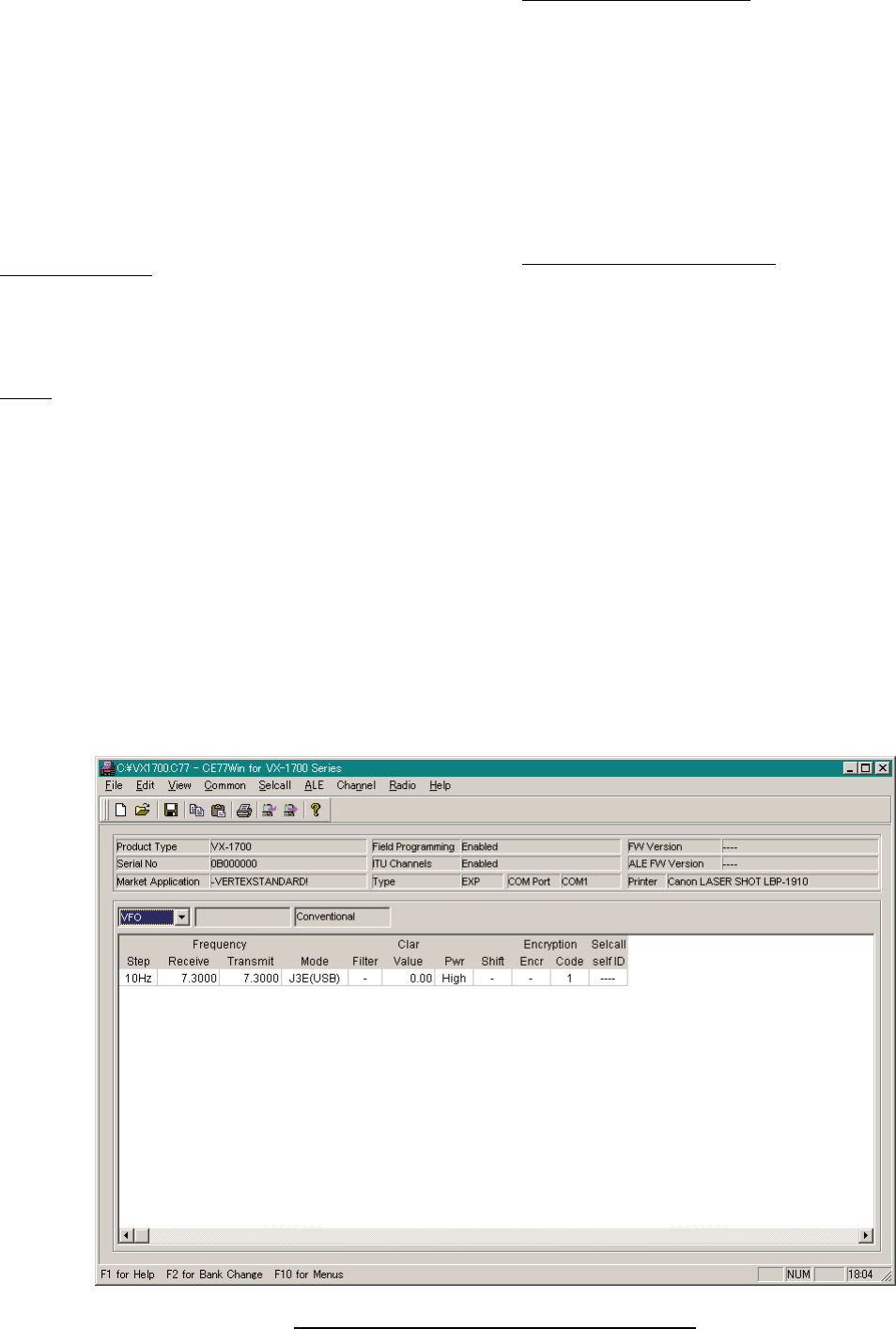This screenshot has width=896, height=1329.
Task: Click the ALE FW Version value field
Action: 799,863
